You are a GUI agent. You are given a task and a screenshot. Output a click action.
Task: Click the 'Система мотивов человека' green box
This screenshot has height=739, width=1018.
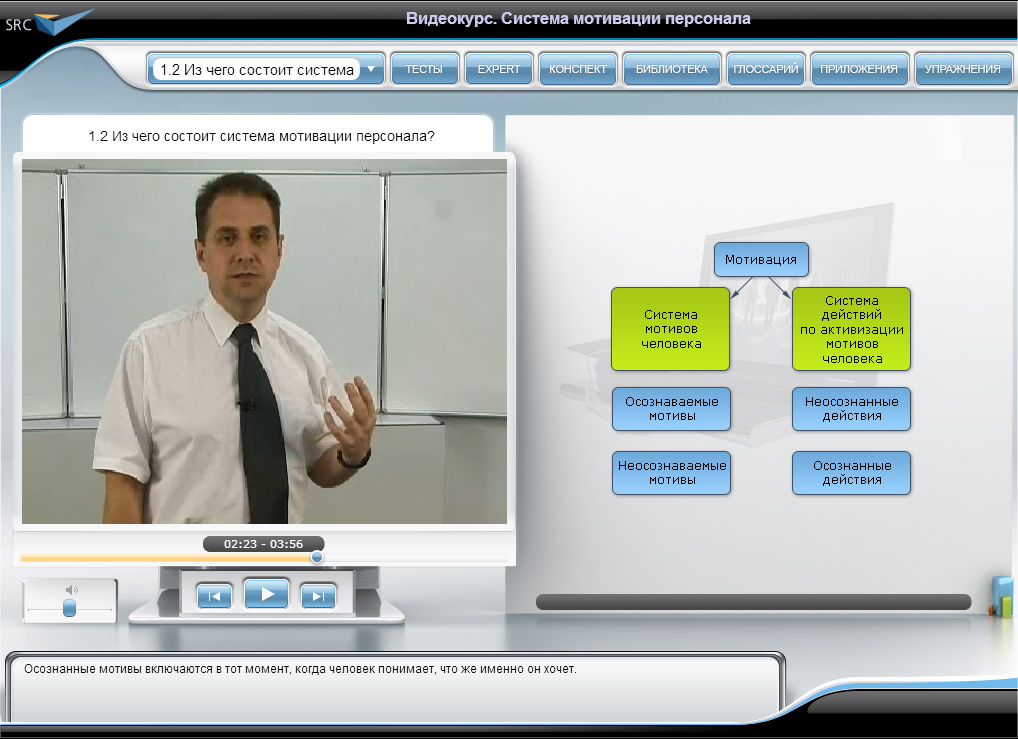point(671,329)
